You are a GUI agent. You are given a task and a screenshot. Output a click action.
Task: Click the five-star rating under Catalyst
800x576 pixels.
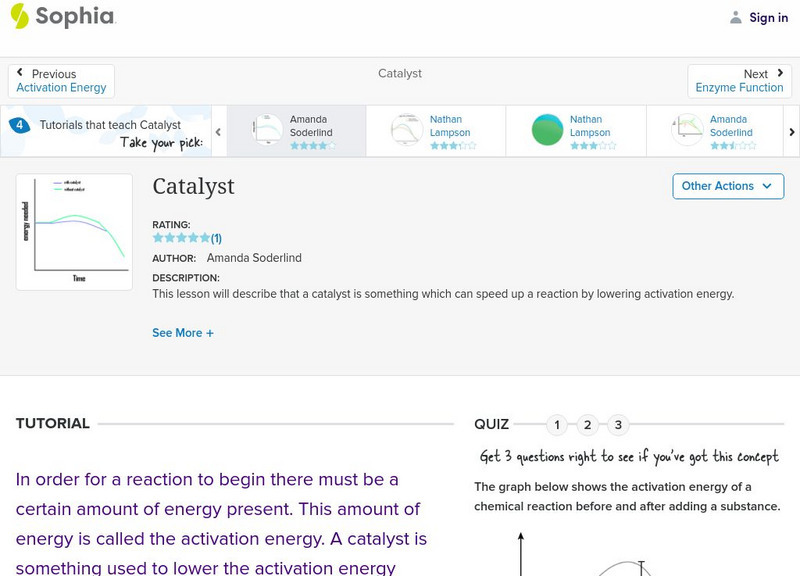181,239
